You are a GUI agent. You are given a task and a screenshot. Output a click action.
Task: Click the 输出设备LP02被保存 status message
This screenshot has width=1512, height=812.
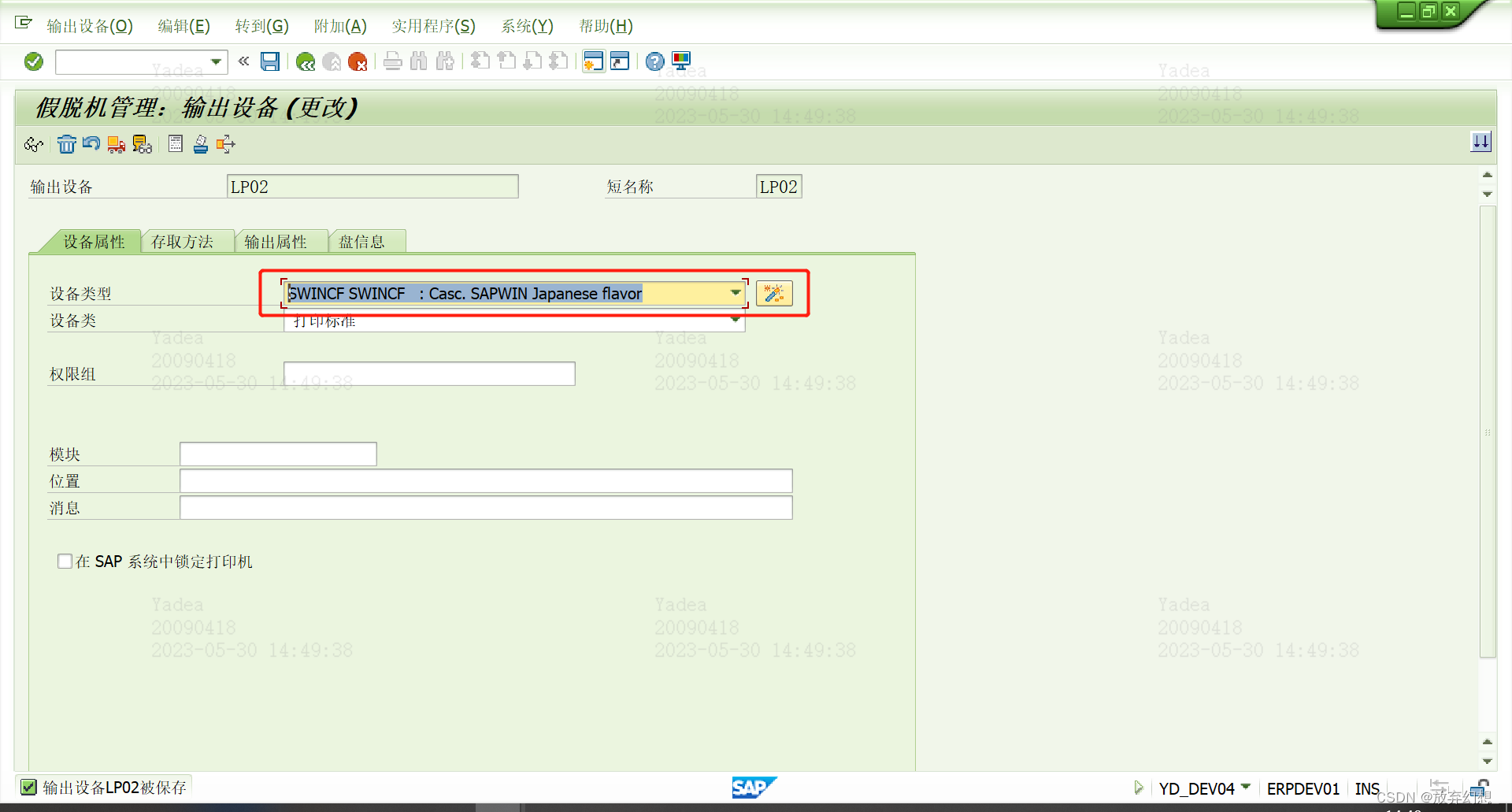click(114, 788)
